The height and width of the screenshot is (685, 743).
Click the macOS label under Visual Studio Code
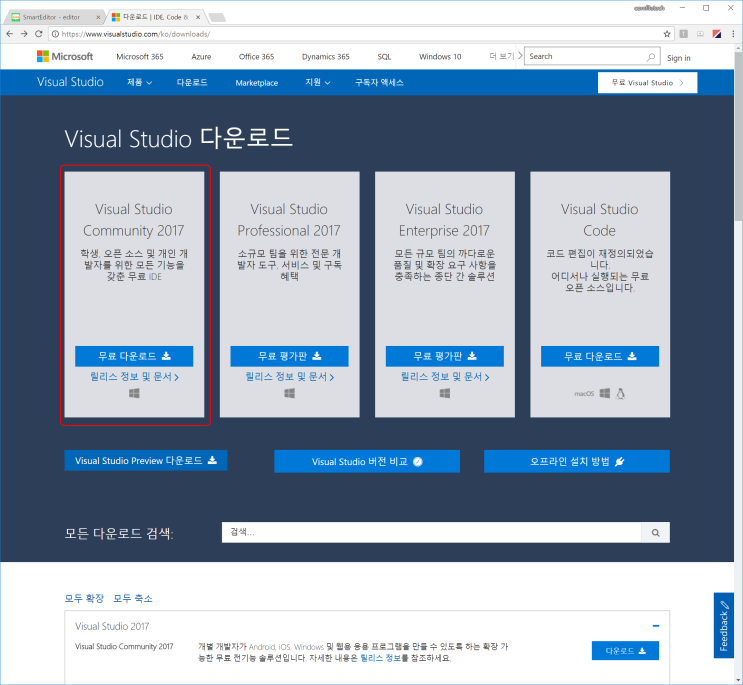pyautogui.click(x=584, y=394)
